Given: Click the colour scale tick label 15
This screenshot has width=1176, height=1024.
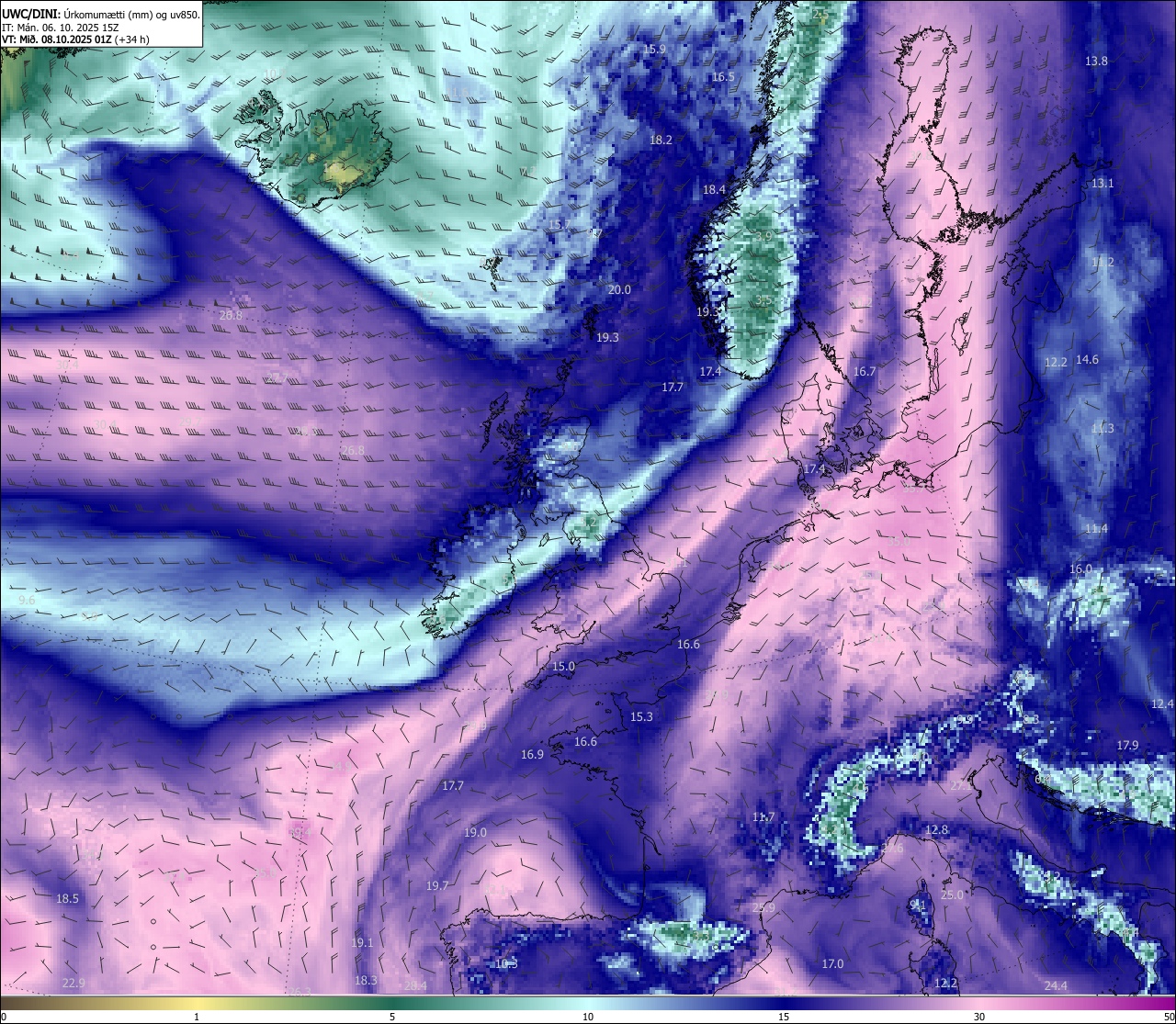Looking at the screenshot, I should [x=784, y=1017].
